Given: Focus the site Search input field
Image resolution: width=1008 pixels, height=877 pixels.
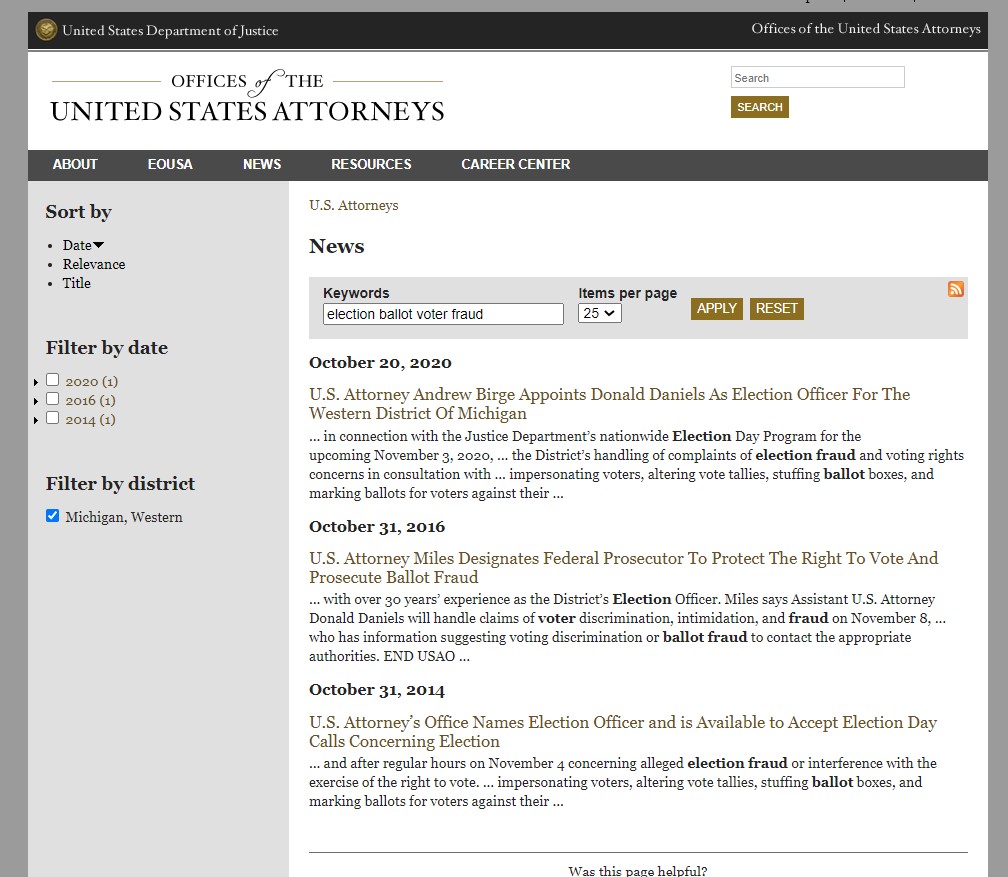Looking at the screenshot, I should pos(817,78).
